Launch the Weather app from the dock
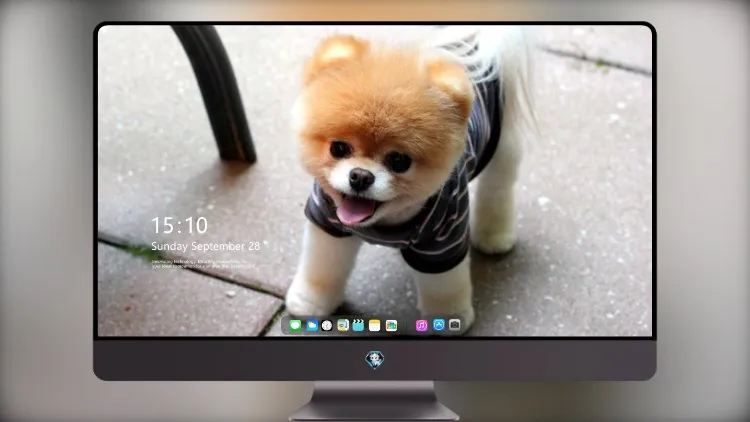Image resolution: width=750 pixels, height=422 pixels. point(311,325)
